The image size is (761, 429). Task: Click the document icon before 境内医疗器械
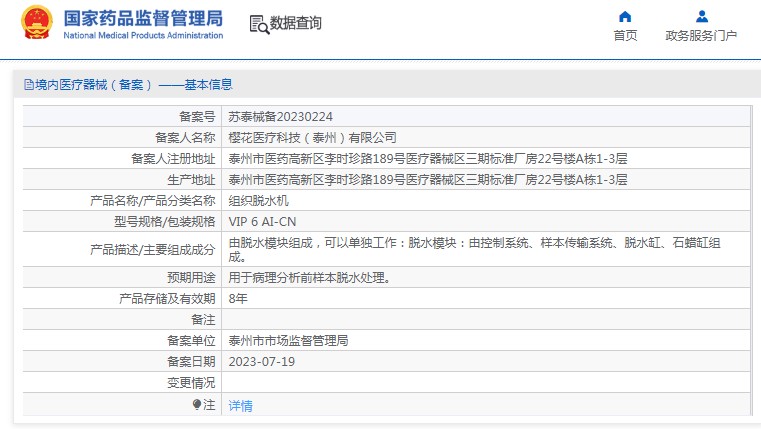pyautogui.click(x=28, y=85)
